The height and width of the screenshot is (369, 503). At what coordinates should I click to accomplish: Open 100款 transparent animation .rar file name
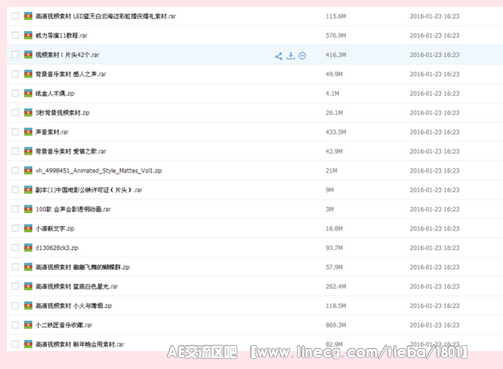tap(73, 210)
